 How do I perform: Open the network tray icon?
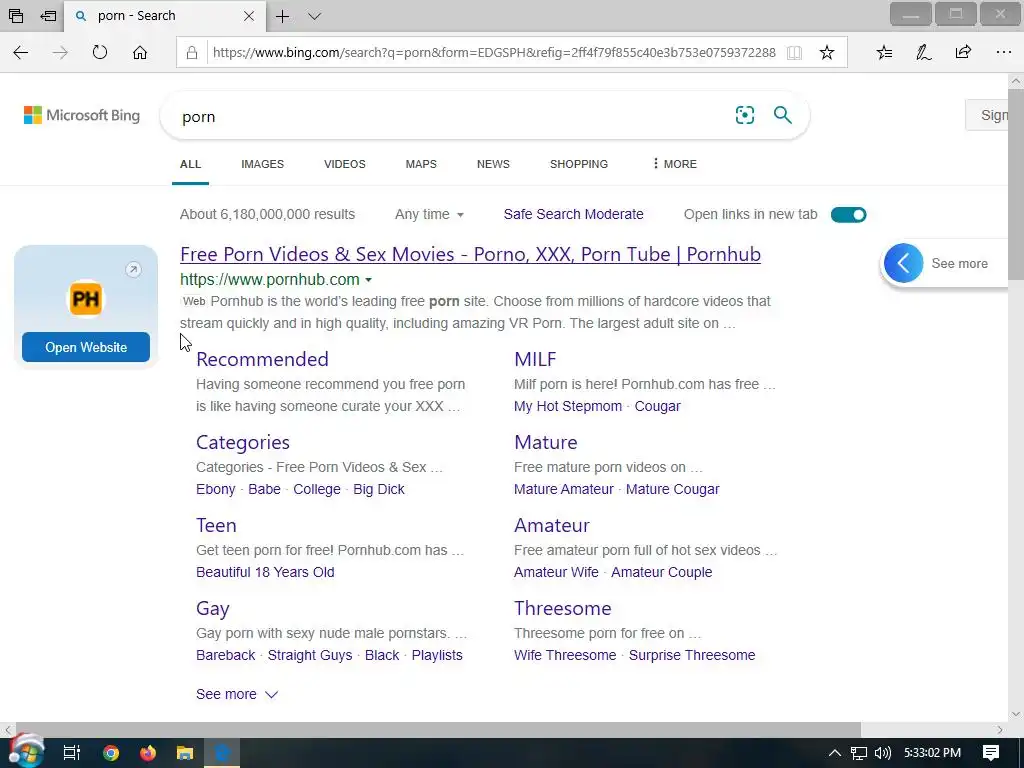pyautogui.click(x=859, y=753)
